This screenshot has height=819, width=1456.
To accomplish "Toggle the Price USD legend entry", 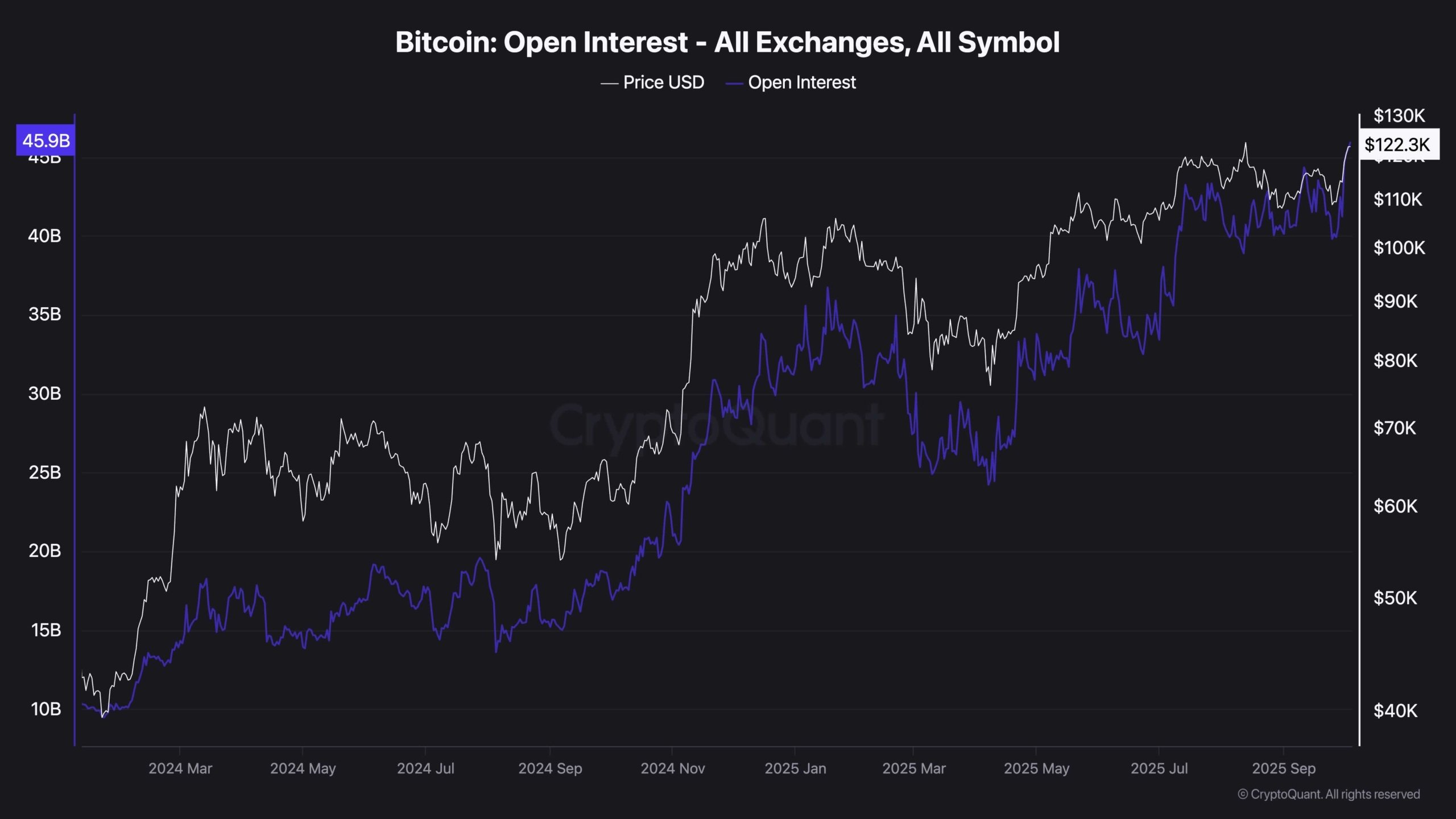I will [652, 82].
